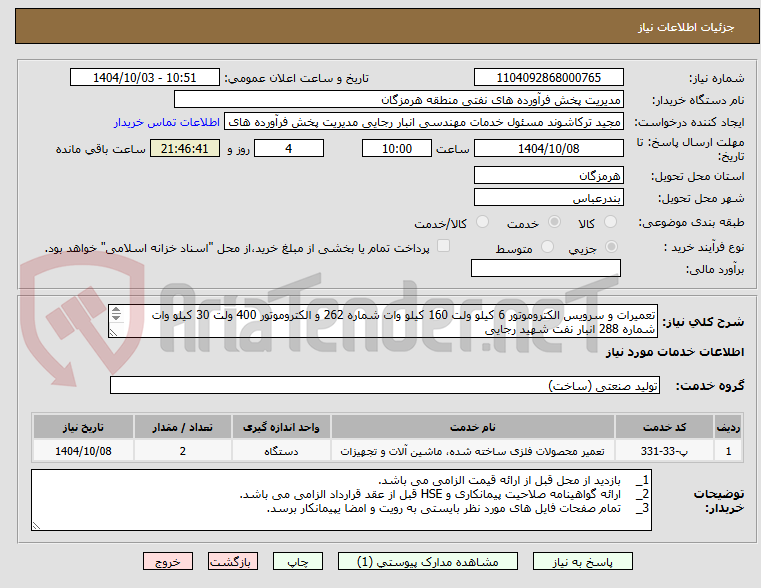Select the متوسط purchase type radio
The image size is (761, 588).
pos(547,246)
